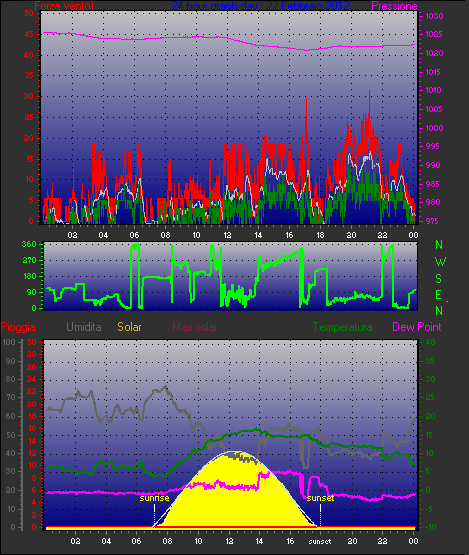
Task: Click the 'E' compass letter
Action: (438, 294)
